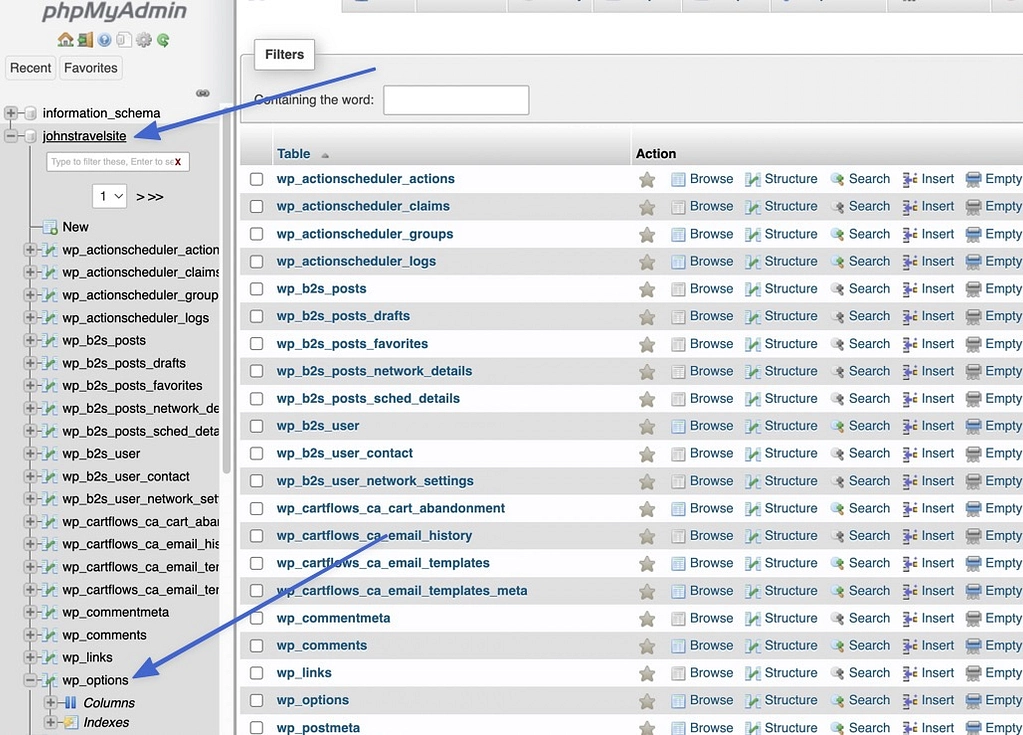Click the navigation panel vertical scrollbar
The image size is (1023, 735).
(x=226, y=290)
